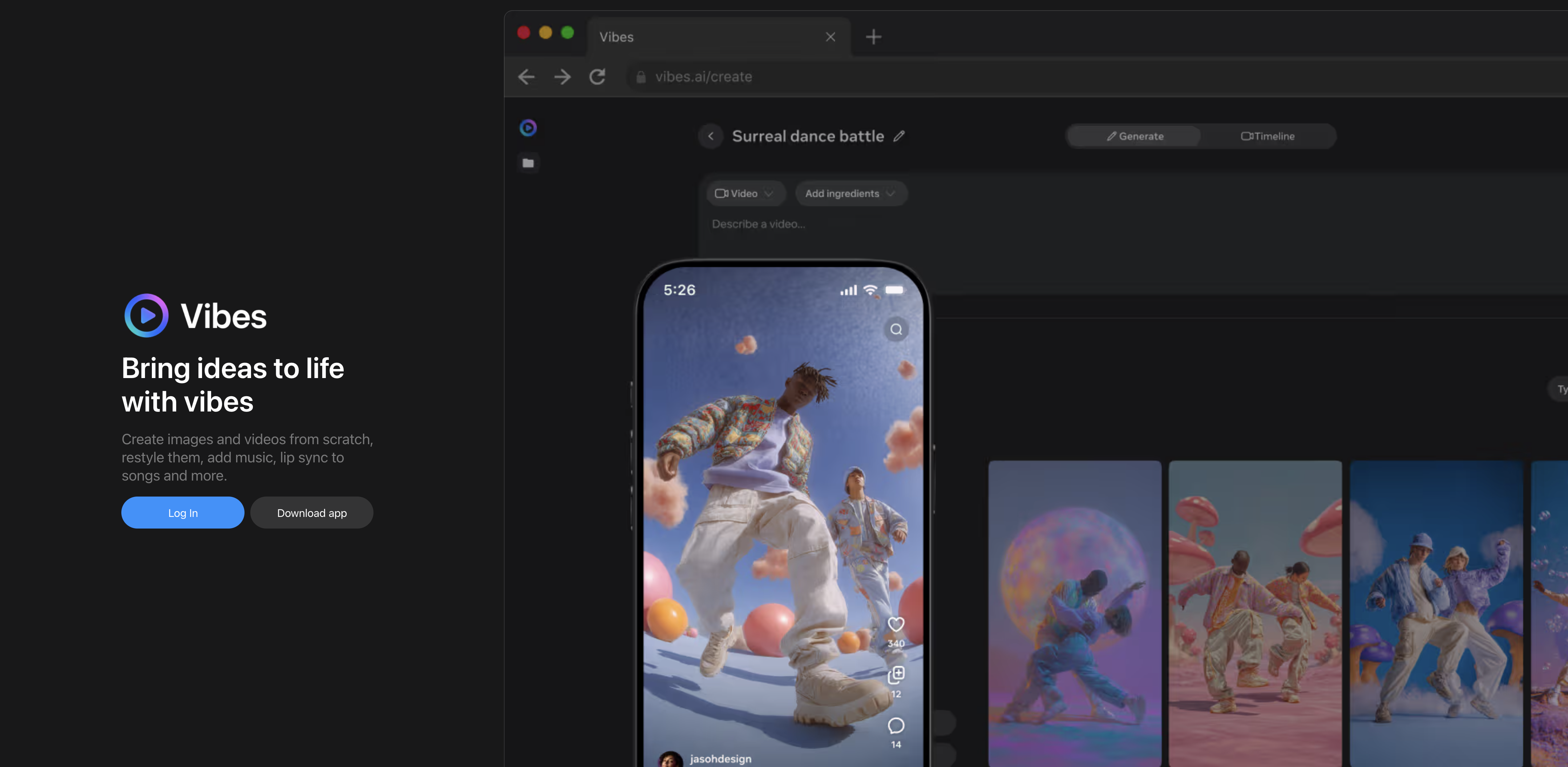Open a new browser tab with plus
The image size is (1568, 767).
(873, 37)
